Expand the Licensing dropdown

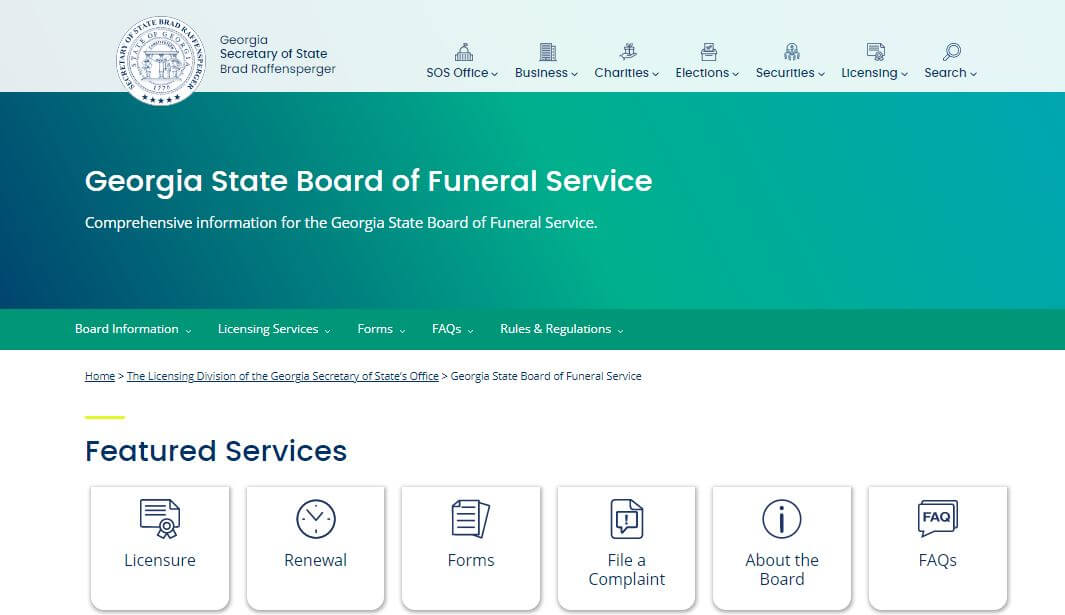[x=873, y=72]
